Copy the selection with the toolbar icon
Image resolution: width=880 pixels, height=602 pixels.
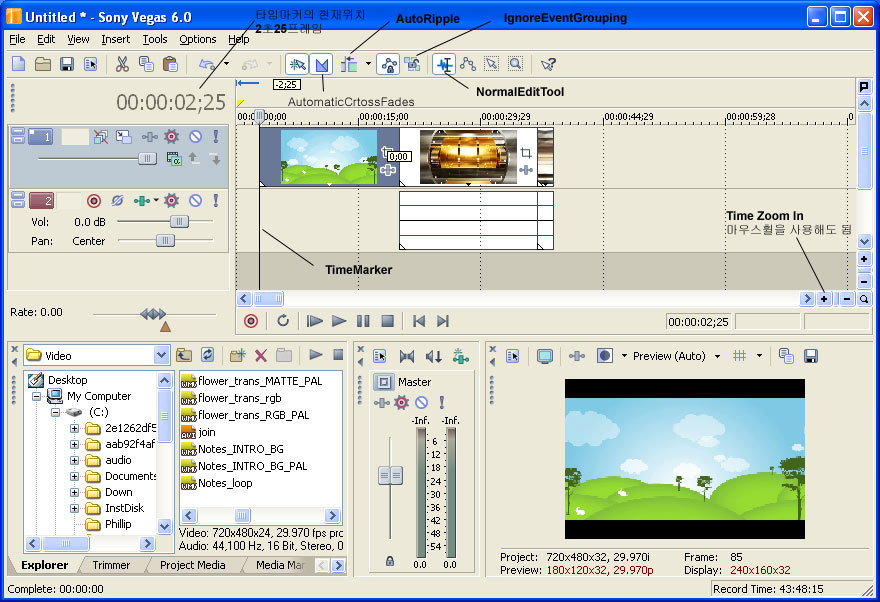[x=146, y=64]
